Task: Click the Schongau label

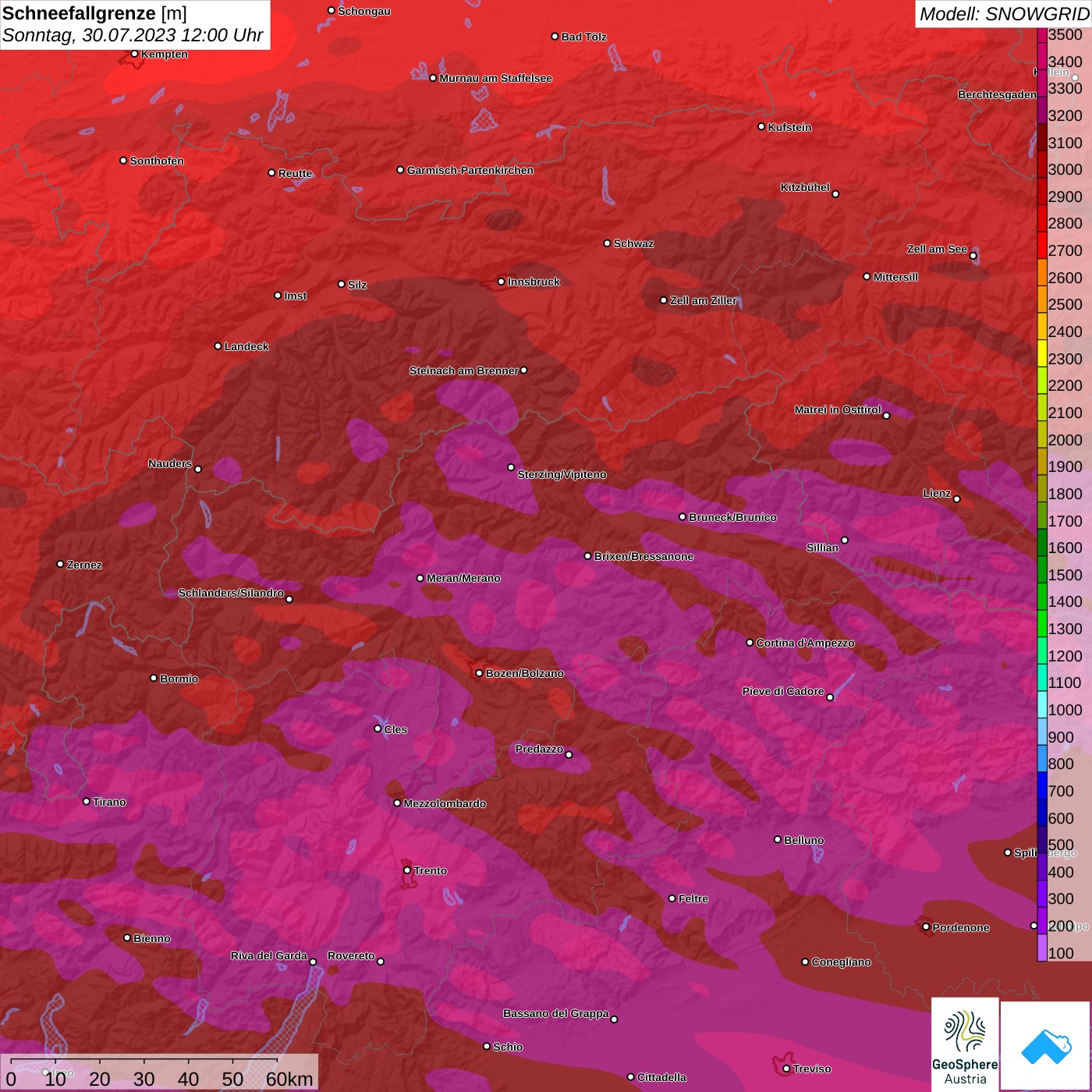Action: [x=364, y=11]
